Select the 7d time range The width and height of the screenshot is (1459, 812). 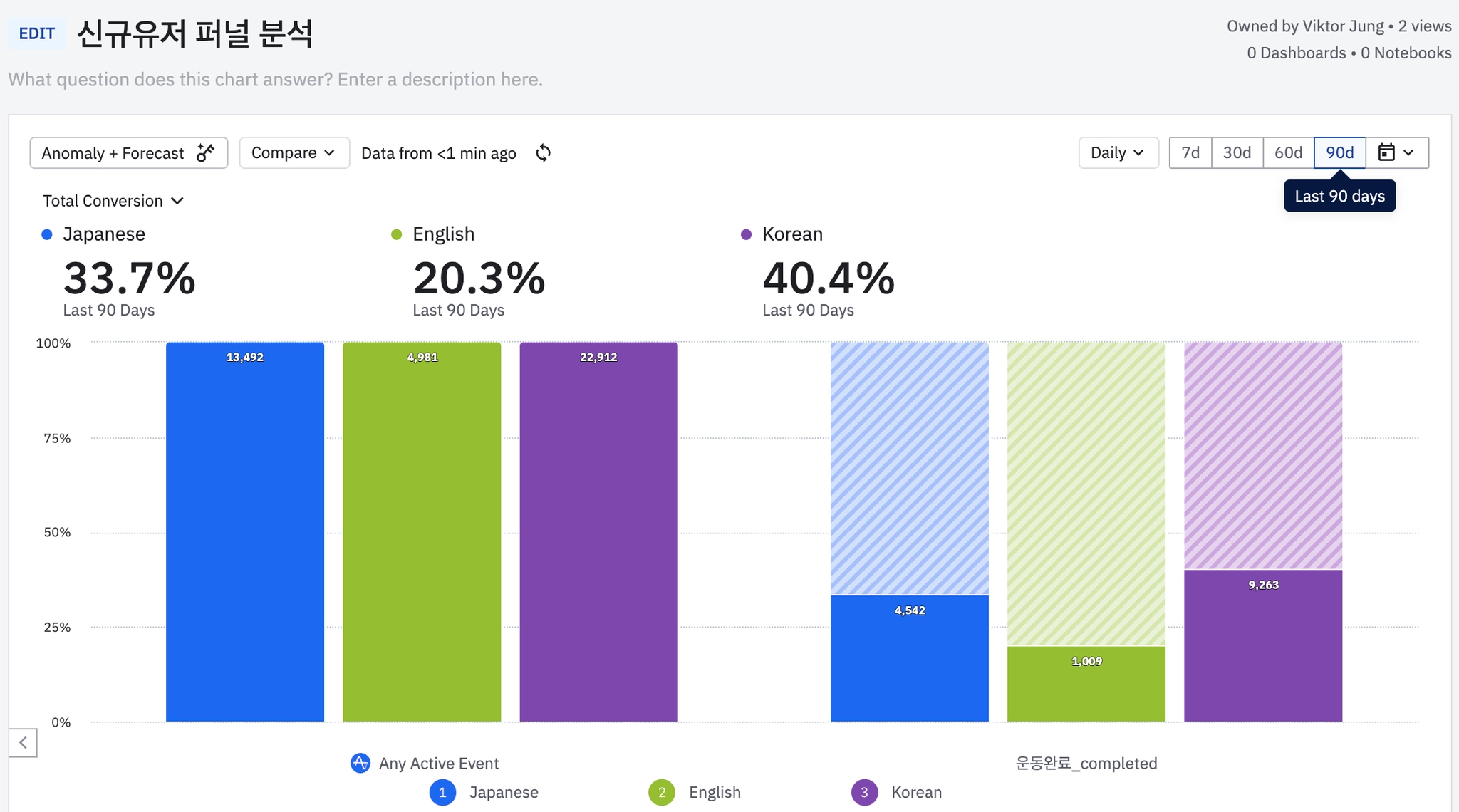point(1190,152)
